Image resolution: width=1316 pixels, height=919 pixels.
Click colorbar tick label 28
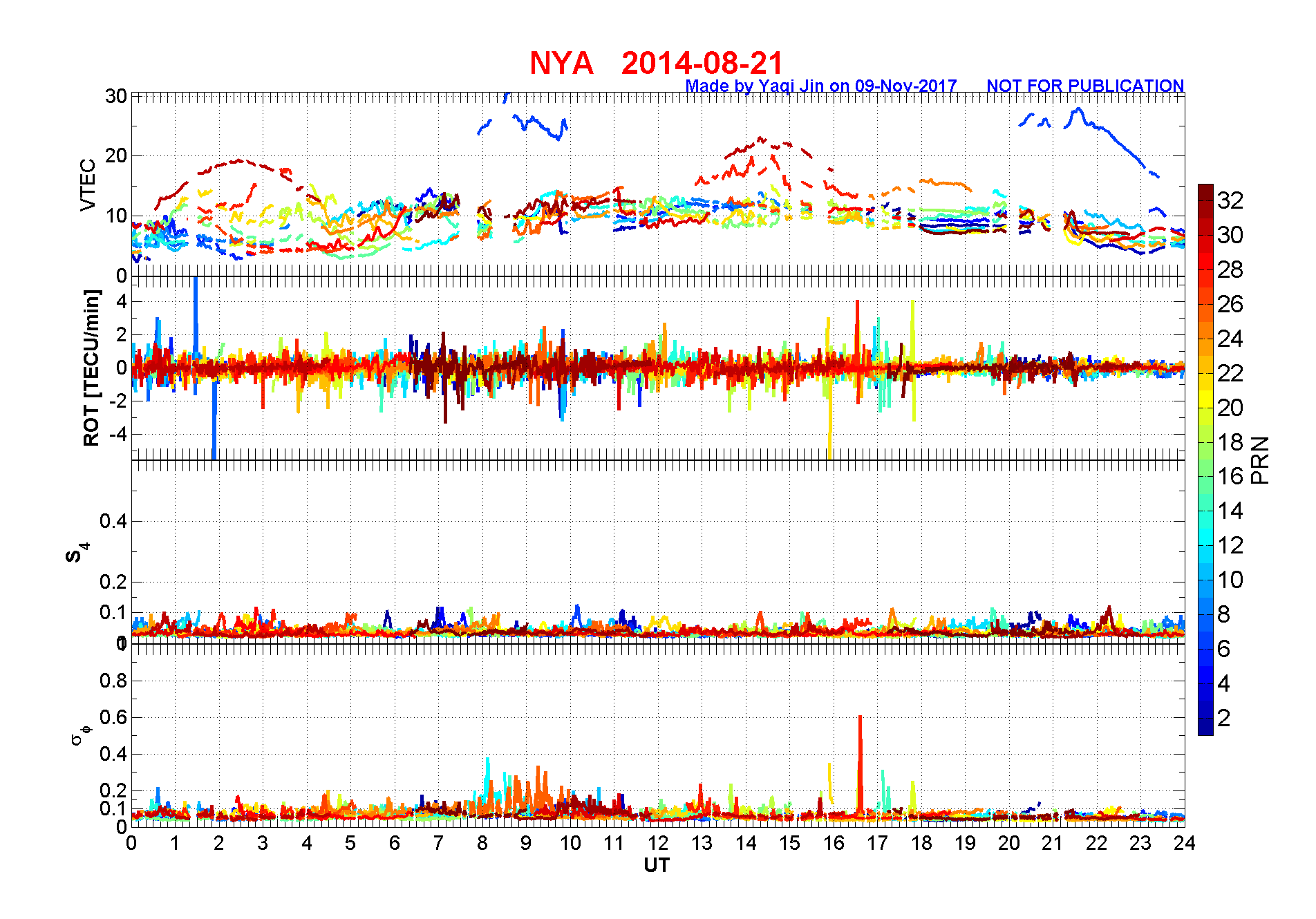[x=1230, y=269]
